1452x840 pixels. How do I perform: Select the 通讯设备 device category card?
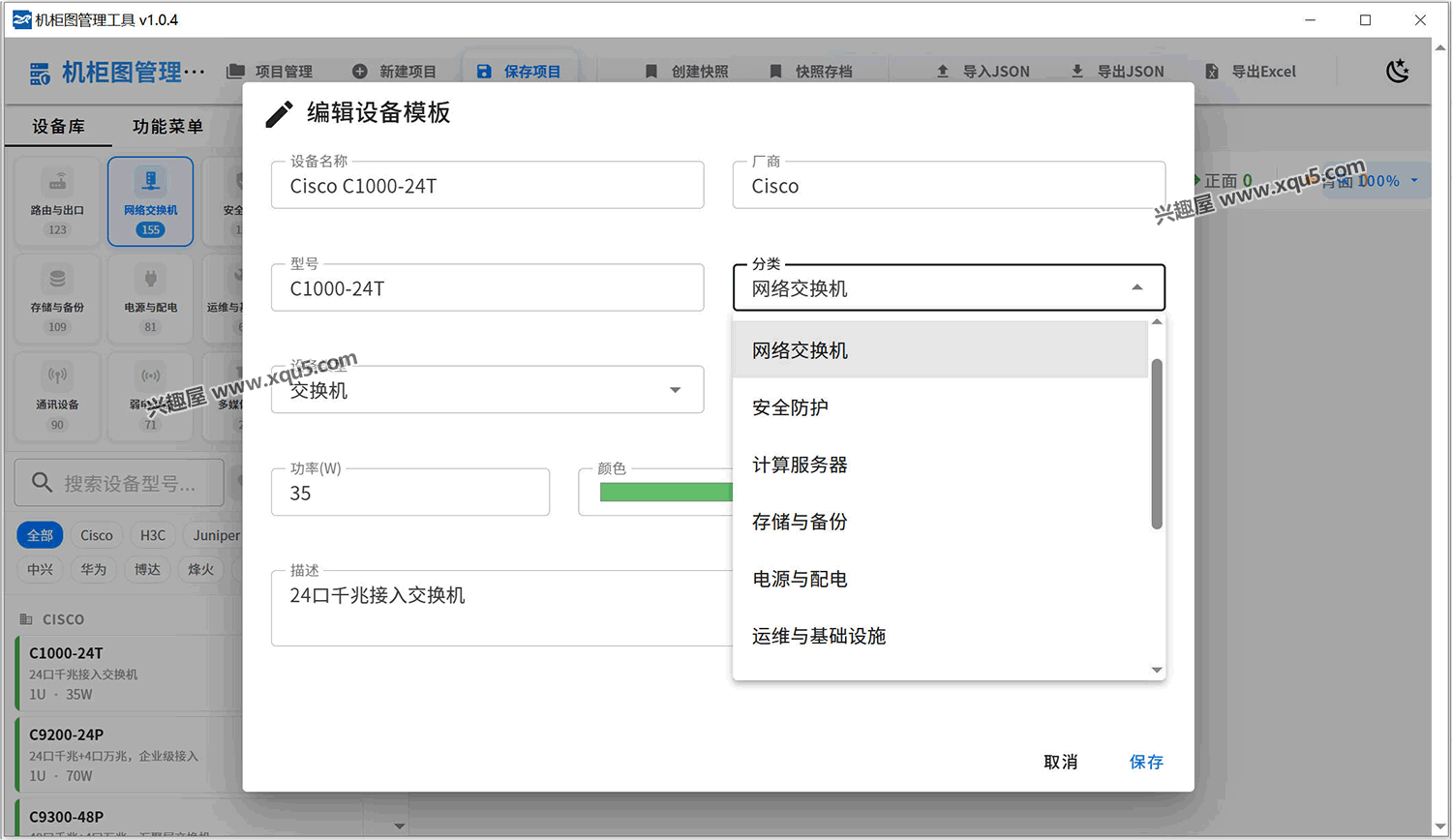coord(57,397)
